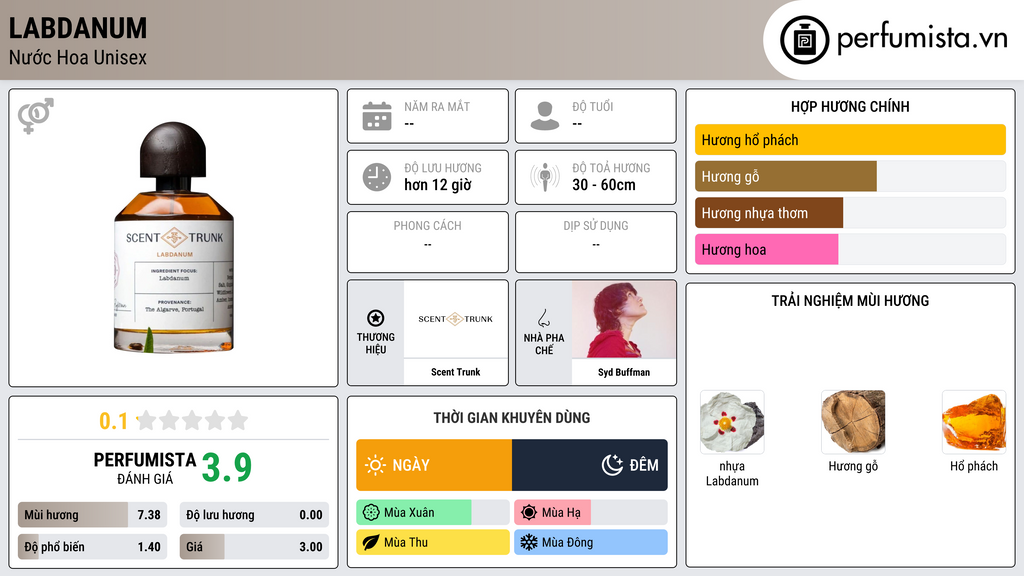Select the Hổ phách amber note image
Viewport: 1024px width, 576px height.
tap(974, 422)
